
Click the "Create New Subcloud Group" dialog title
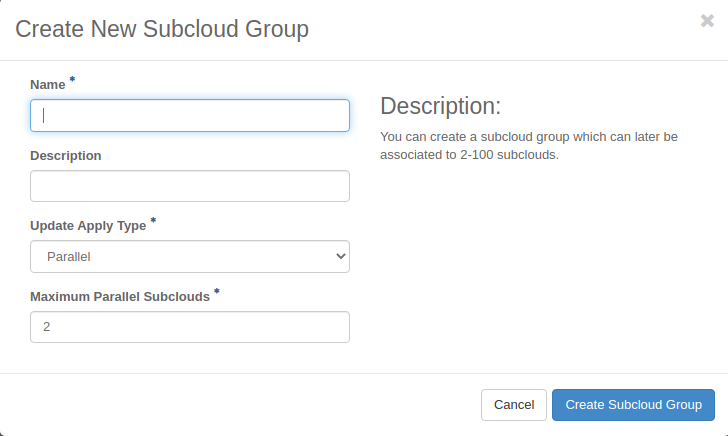[162, 29]
